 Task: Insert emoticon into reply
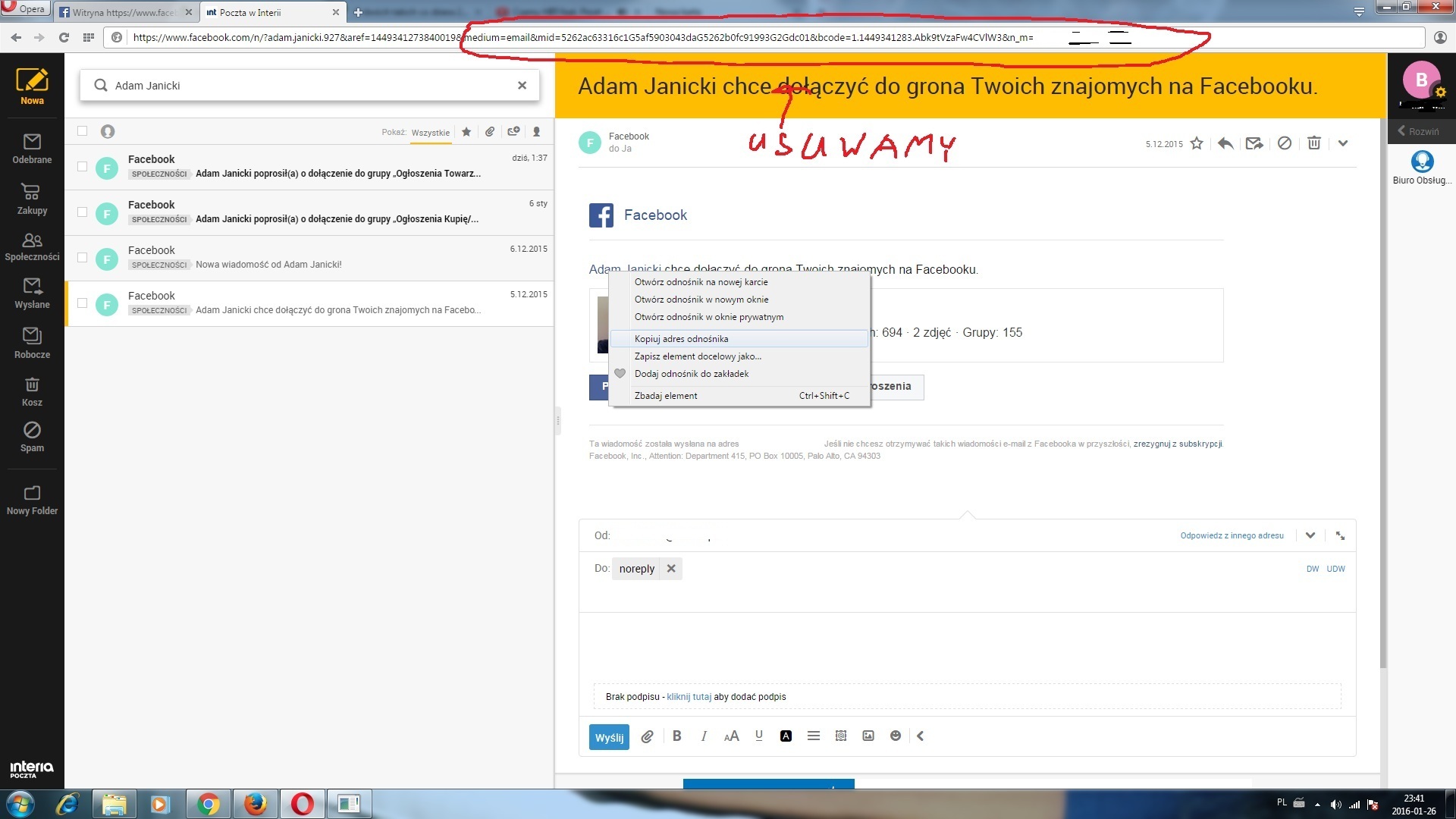click(x=896, y=736)
